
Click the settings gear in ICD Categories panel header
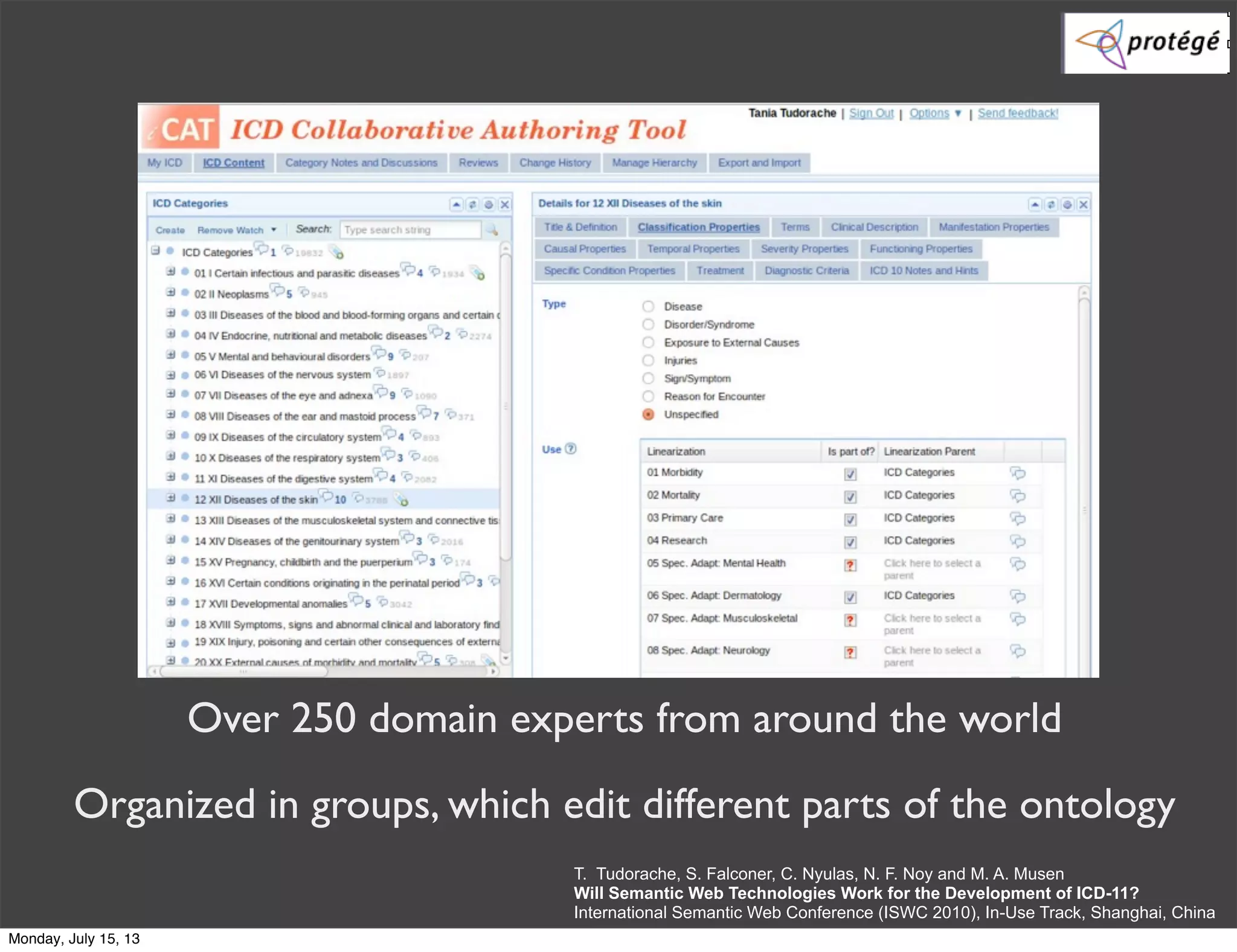489,204
